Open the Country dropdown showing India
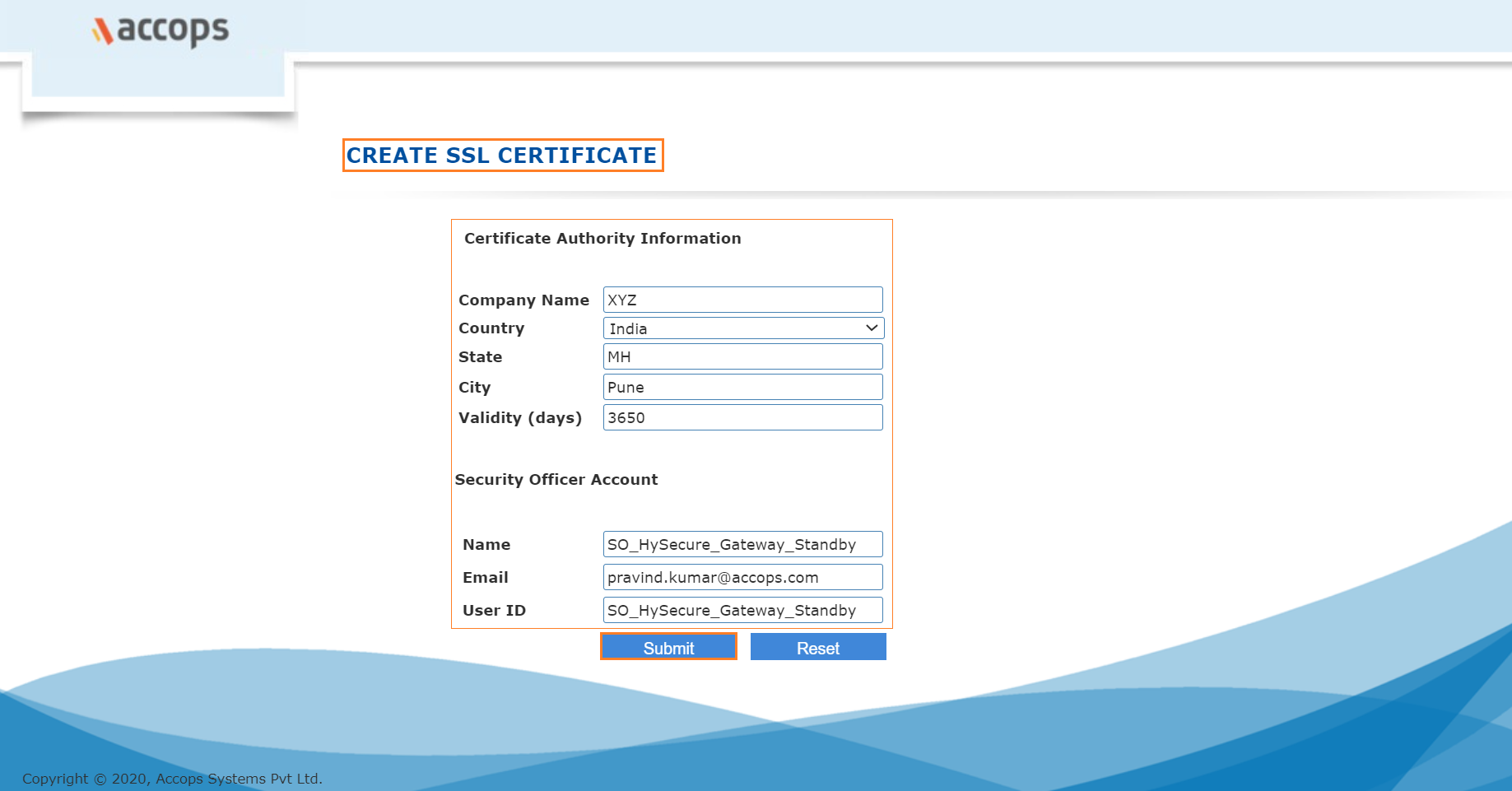 click(x=743, y=328)
